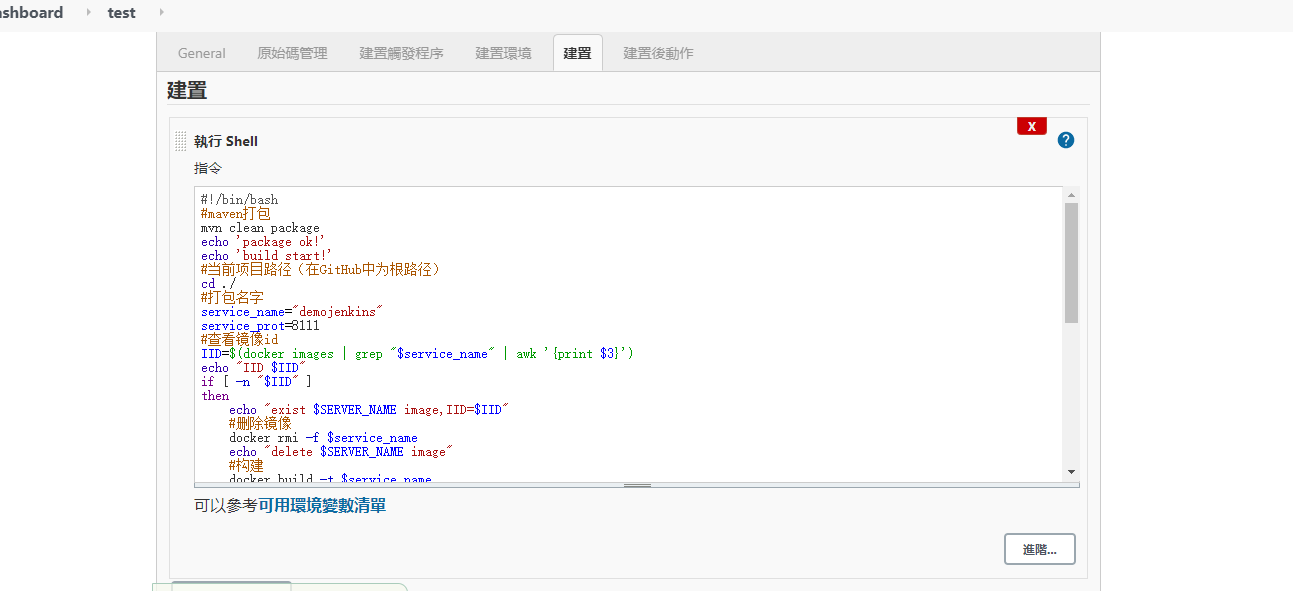Open the 可用環境變數清單 link
Screen dimensions: 1293x591
point(322,506)
